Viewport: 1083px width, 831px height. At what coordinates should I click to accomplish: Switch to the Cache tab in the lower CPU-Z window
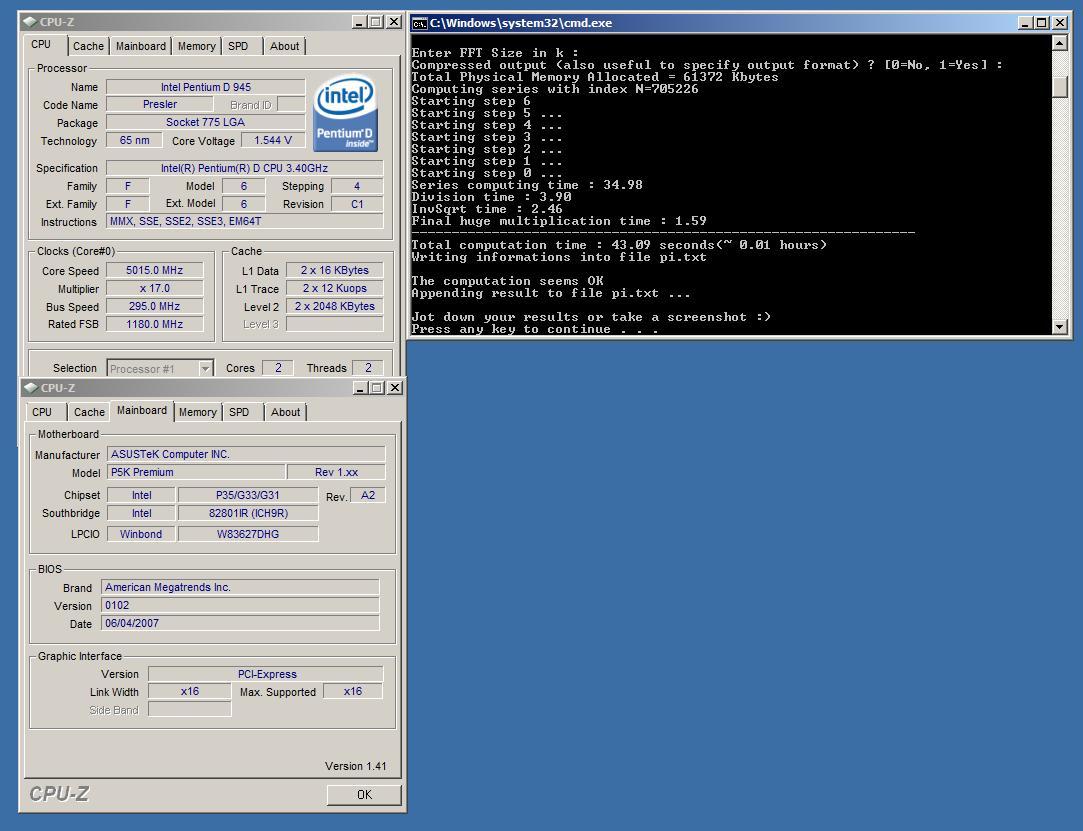point(89,412)
